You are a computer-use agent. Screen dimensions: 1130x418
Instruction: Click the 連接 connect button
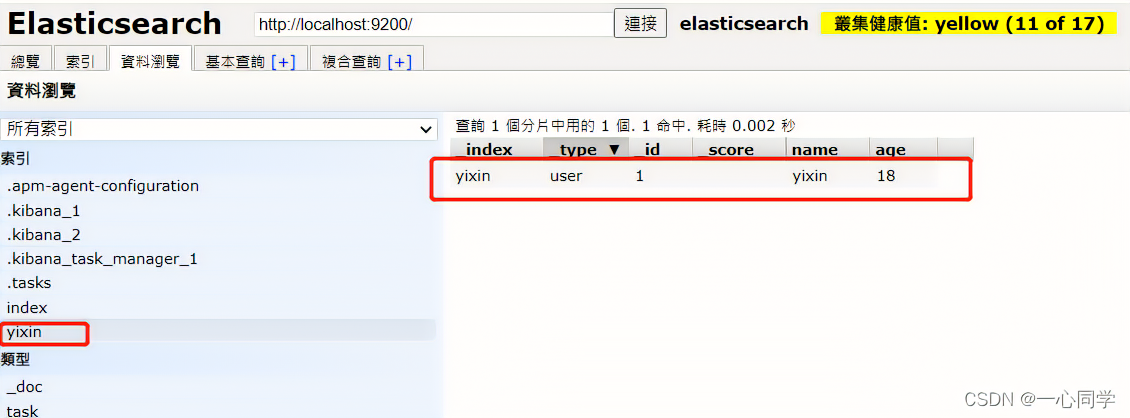(x=640, y=23)
